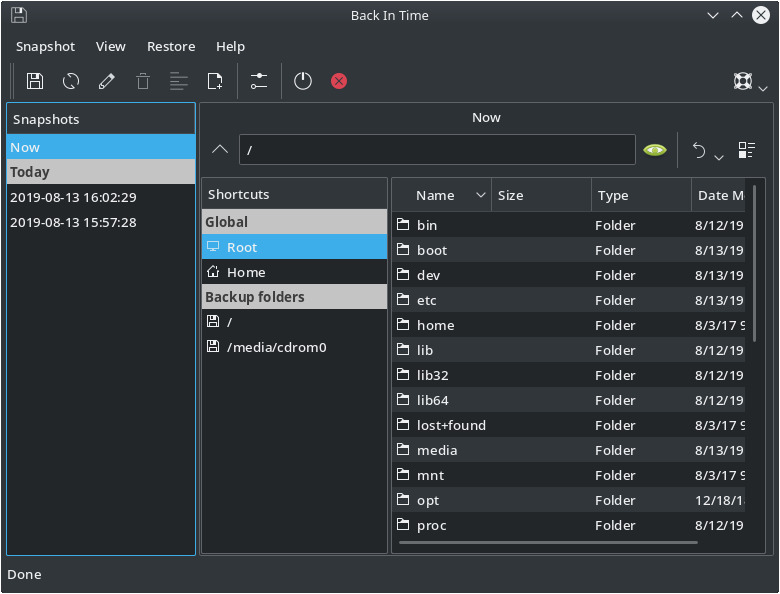Close the Back In Time window

pyautogui.click(x=761, y=15)
